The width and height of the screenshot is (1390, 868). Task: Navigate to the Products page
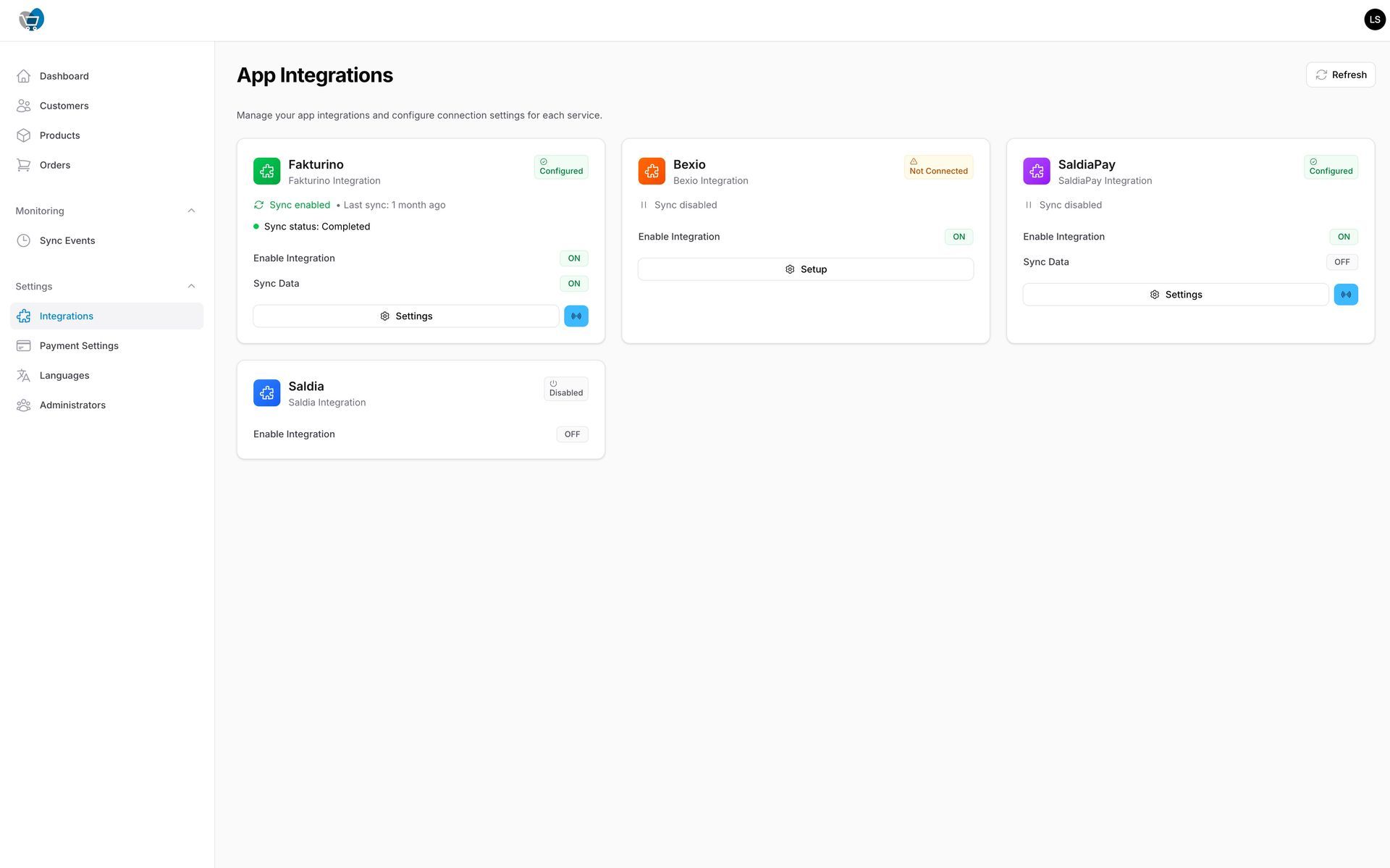click(59, 135)
